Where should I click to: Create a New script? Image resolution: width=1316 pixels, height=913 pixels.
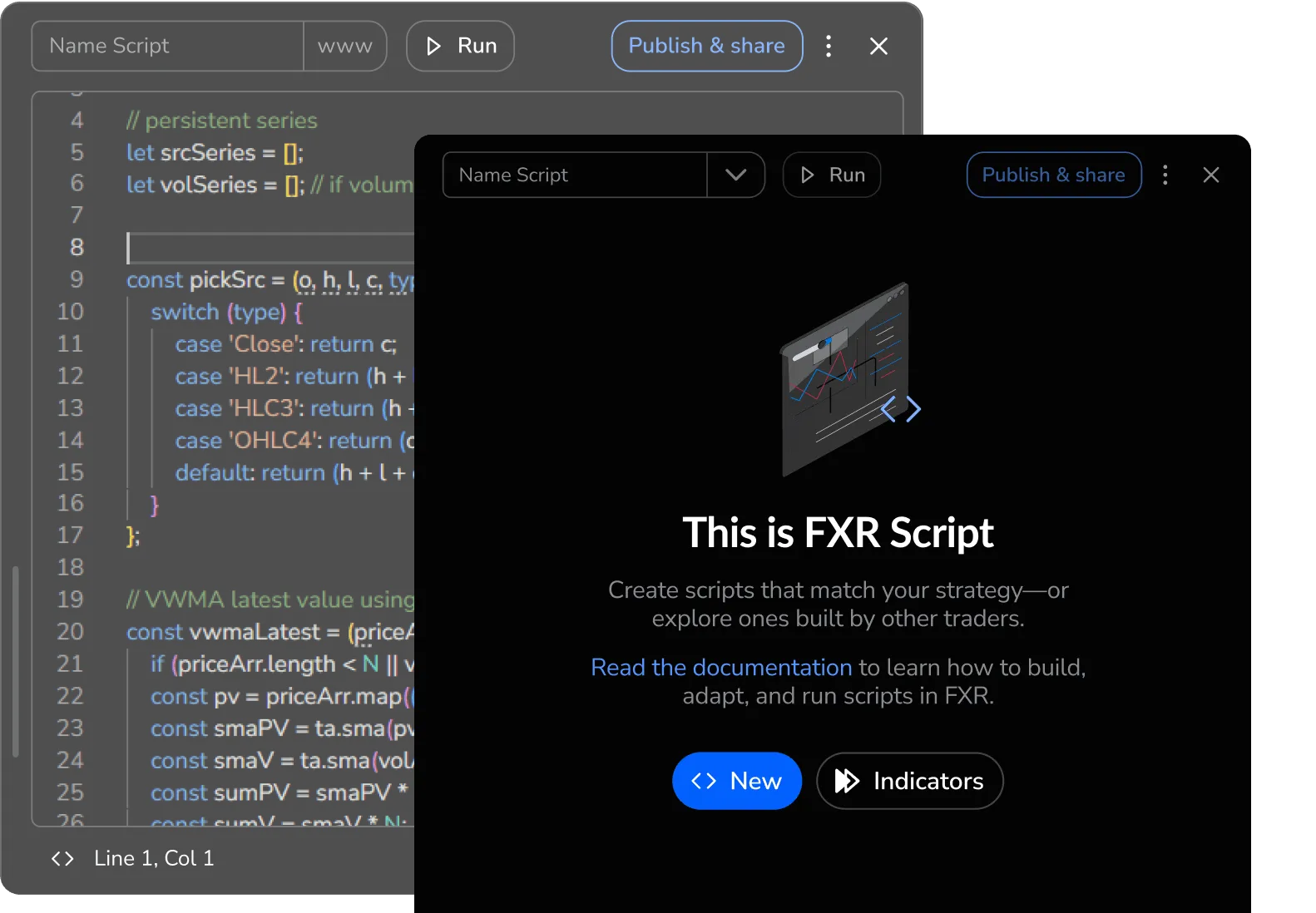click(x=737, y=781)
